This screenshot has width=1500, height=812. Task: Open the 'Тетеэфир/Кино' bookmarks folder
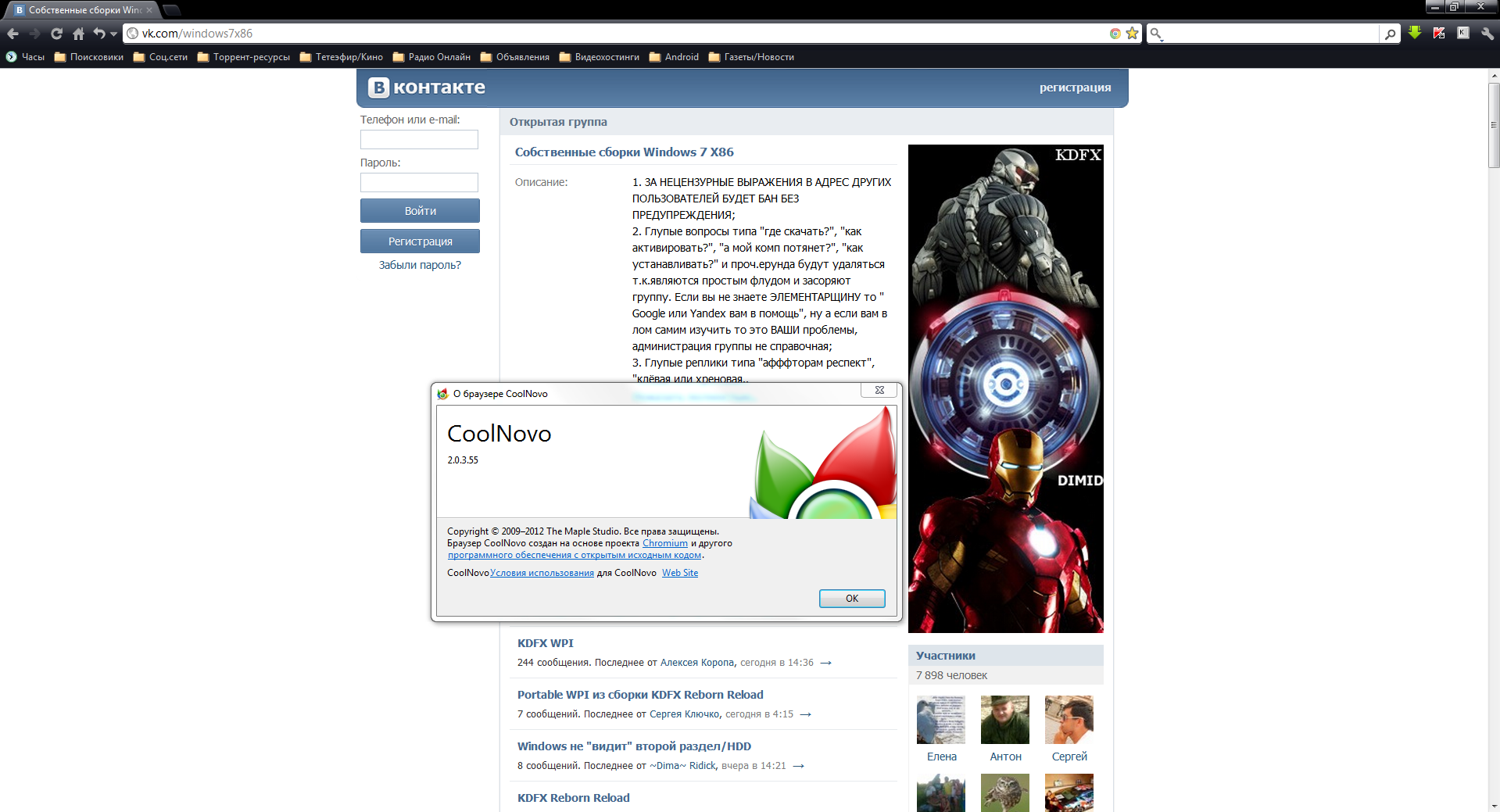(341, 57)
